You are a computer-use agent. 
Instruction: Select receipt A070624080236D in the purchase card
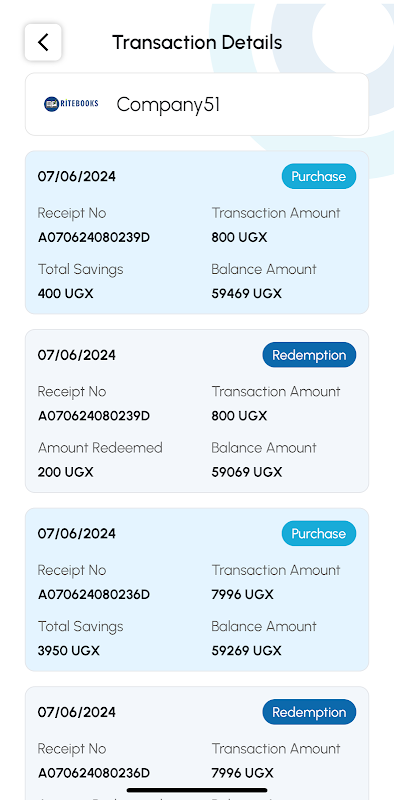pyautogui.click(x=94, y=595)
